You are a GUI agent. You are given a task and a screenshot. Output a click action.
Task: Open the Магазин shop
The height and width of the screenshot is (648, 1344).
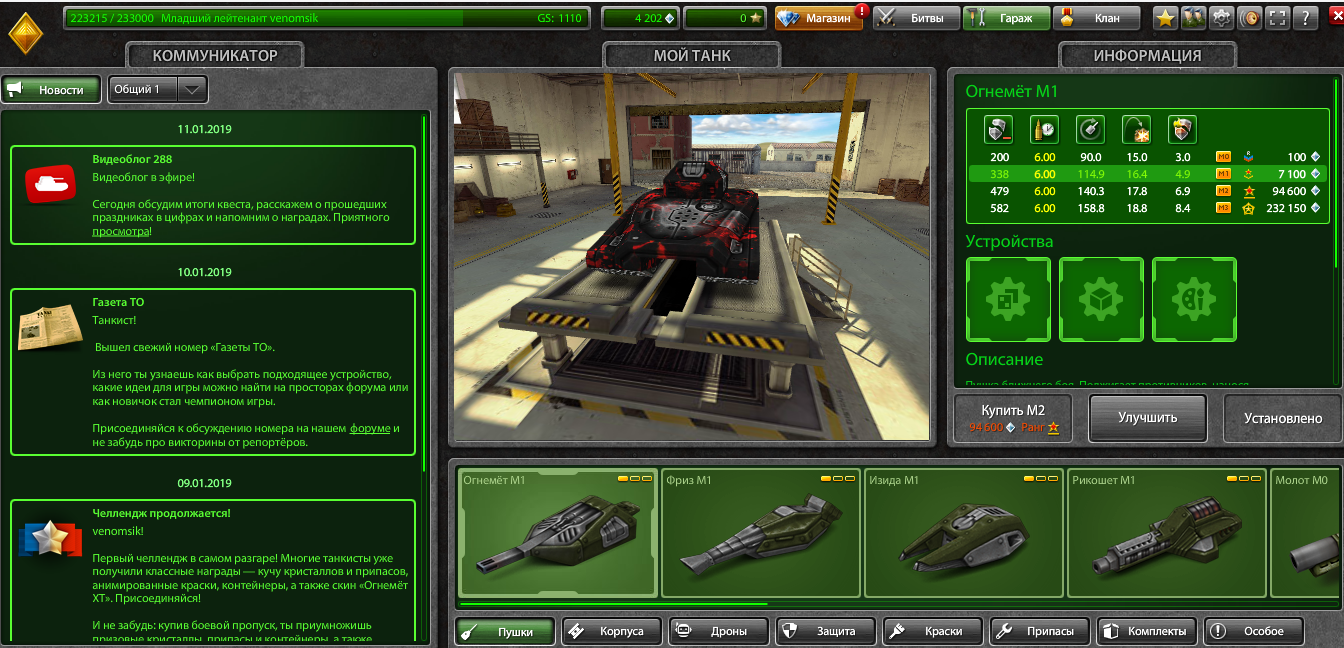(819, 18)
